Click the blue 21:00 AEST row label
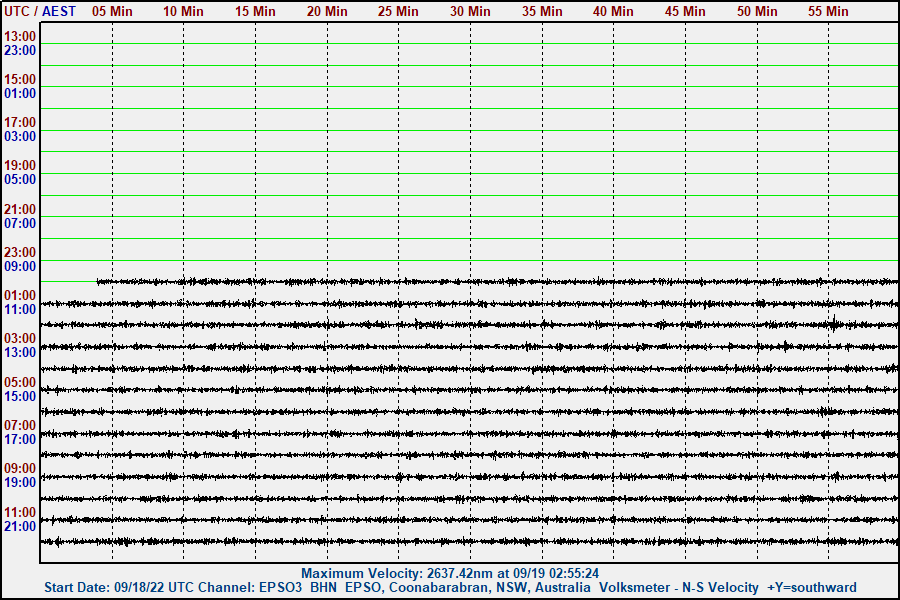This screenshot has width=900, height=600. point(20,527)
